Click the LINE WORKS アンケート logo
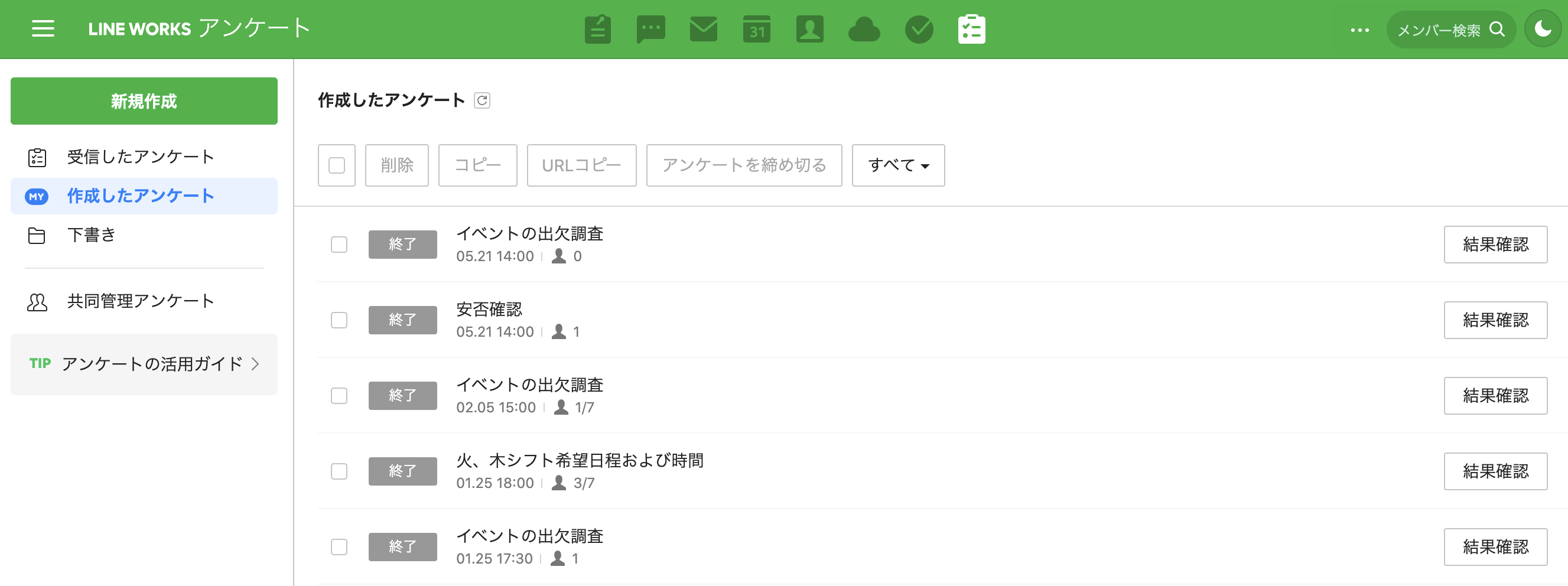This screenshot has width=1568, height=586. pos(199,28)
